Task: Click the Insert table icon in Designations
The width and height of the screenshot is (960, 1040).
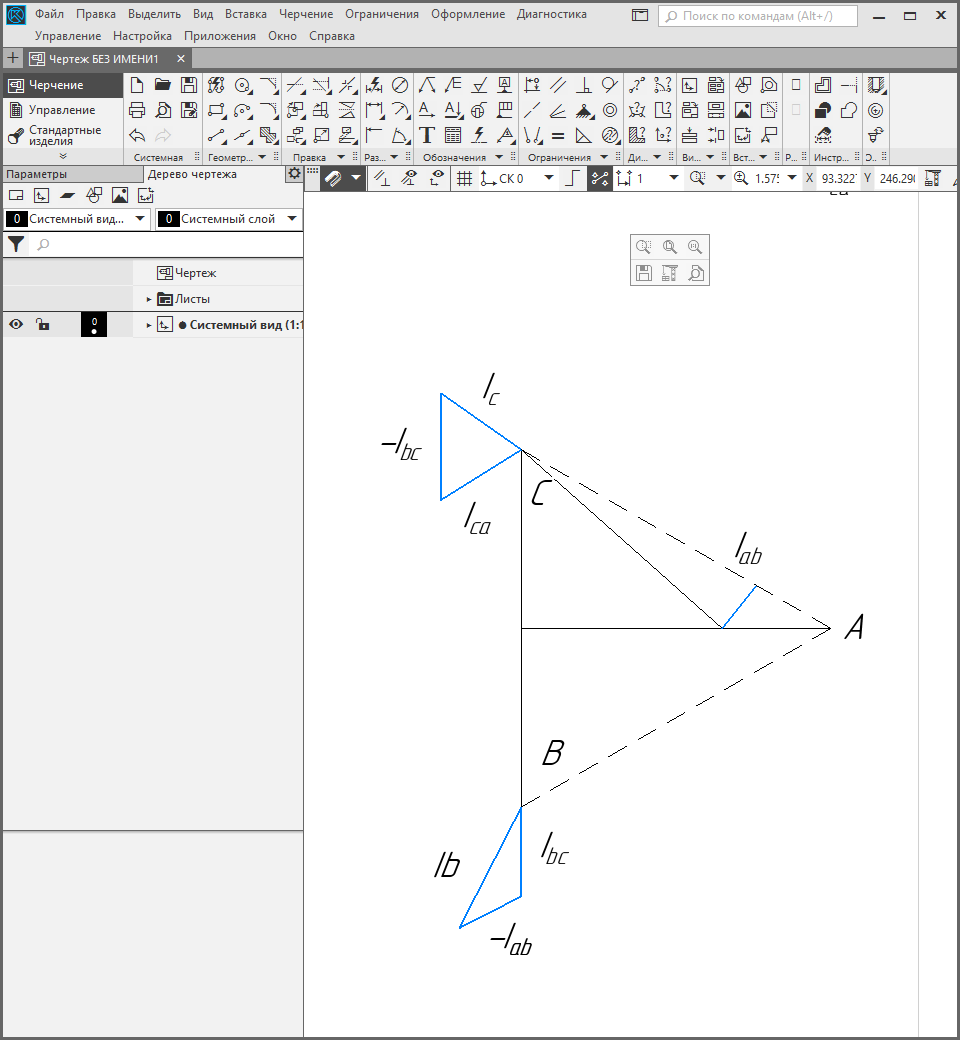Action: (x=453, y=135)
